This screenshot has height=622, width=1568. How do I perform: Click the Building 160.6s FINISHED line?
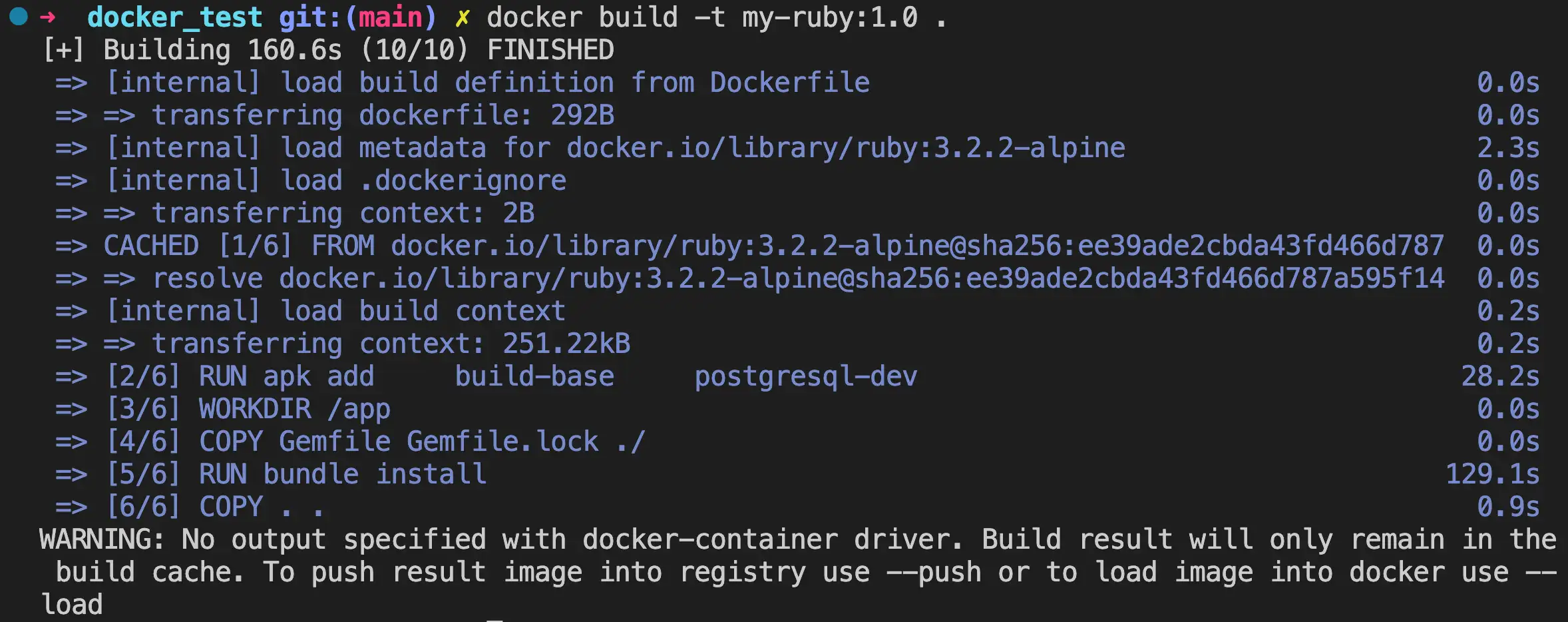(x=358, y=50)
